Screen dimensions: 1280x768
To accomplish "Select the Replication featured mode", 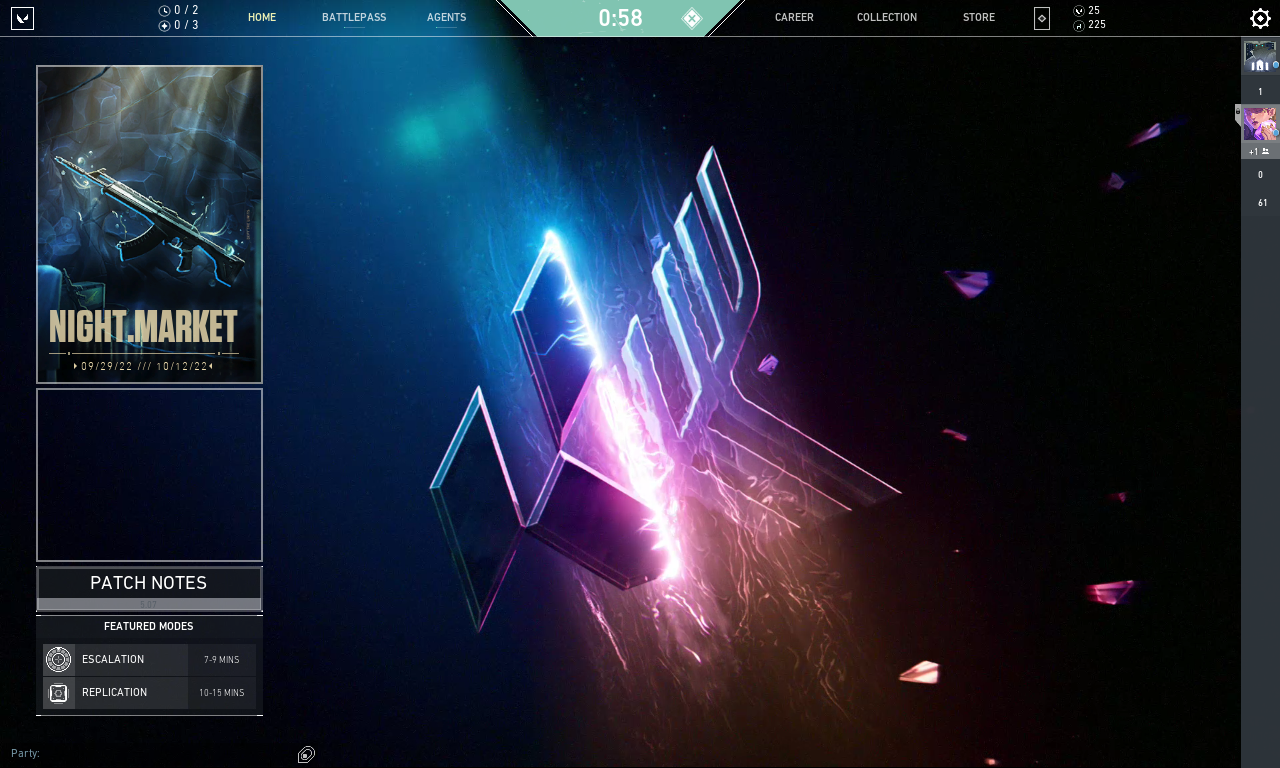I will click(x=149, y=692).
